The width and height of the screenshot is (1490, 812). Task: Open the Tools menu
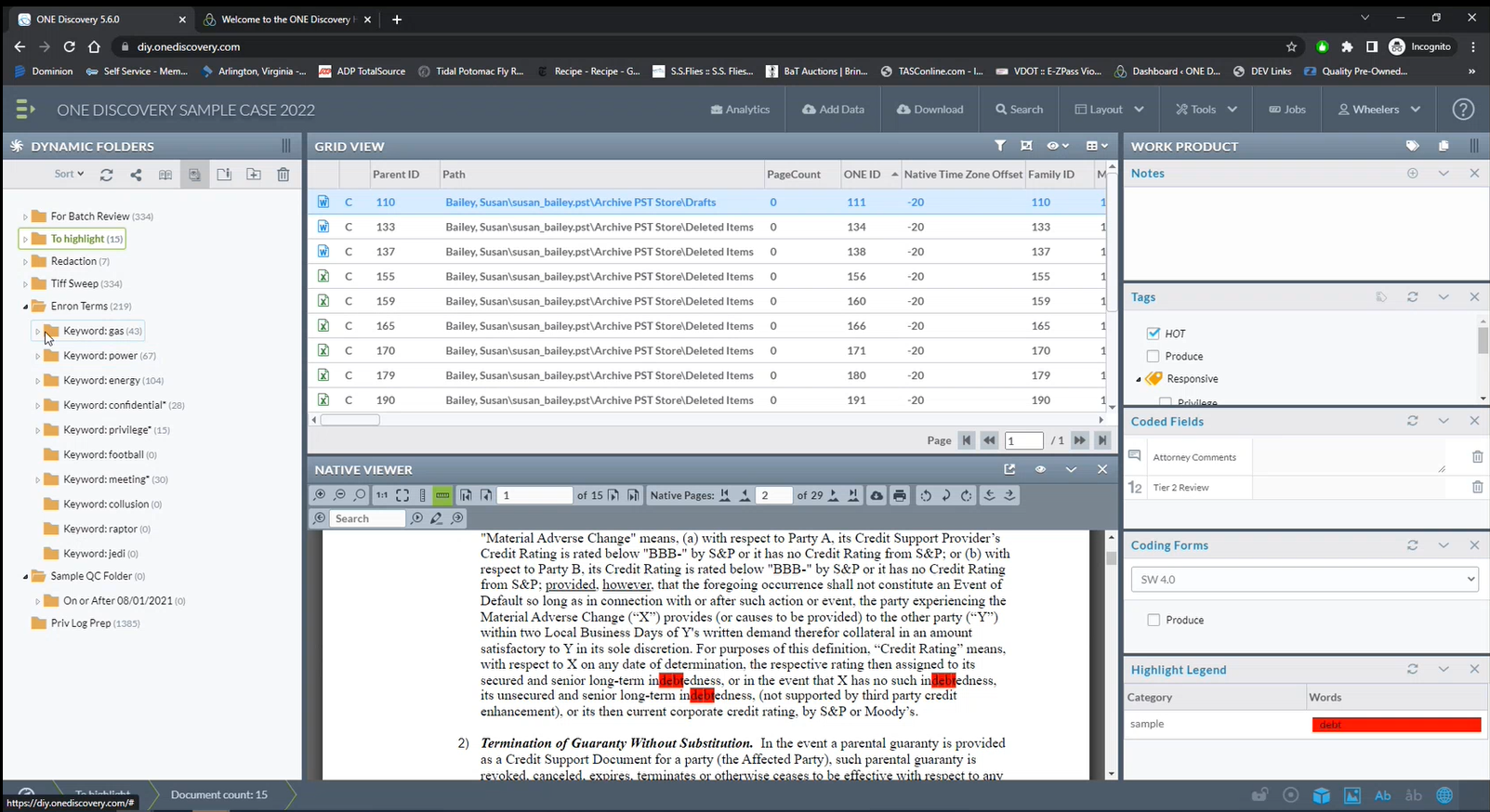[1206, 110]
